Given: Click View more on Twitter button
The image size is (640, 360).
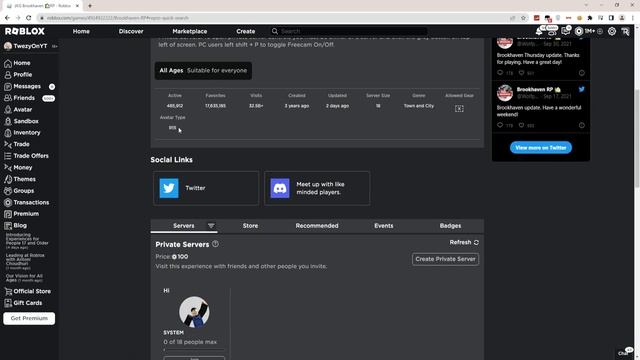Looking at the screenshot, I should [541, 148].
